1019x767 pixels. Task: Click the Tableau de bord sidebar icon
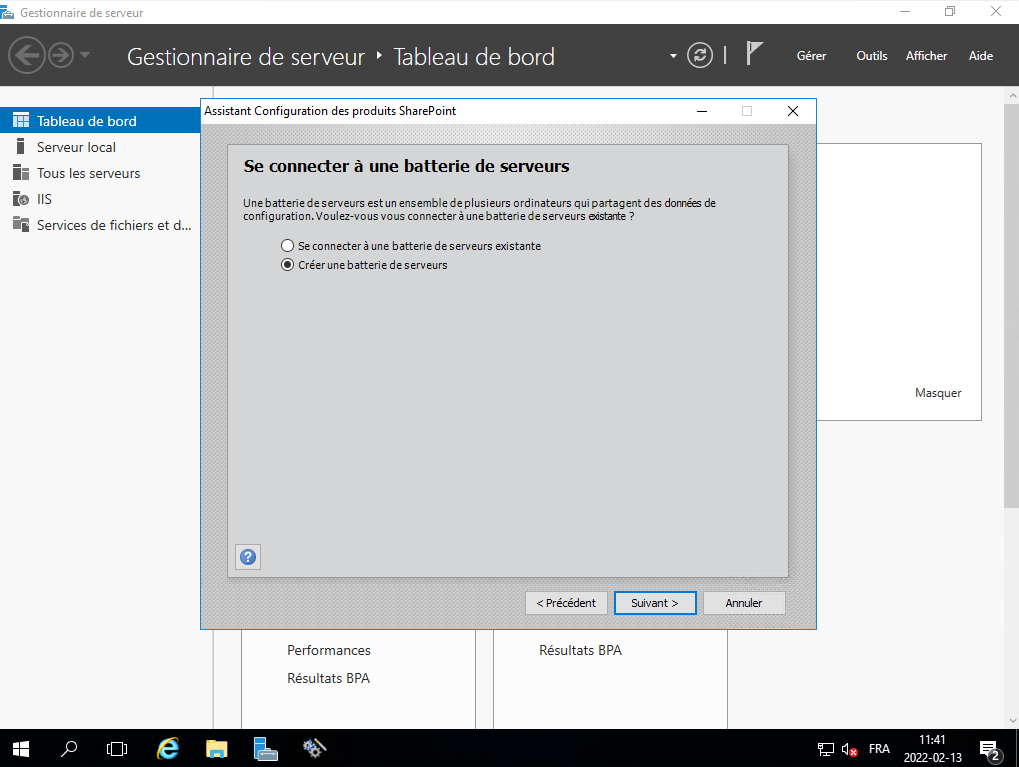pos(21,120)
